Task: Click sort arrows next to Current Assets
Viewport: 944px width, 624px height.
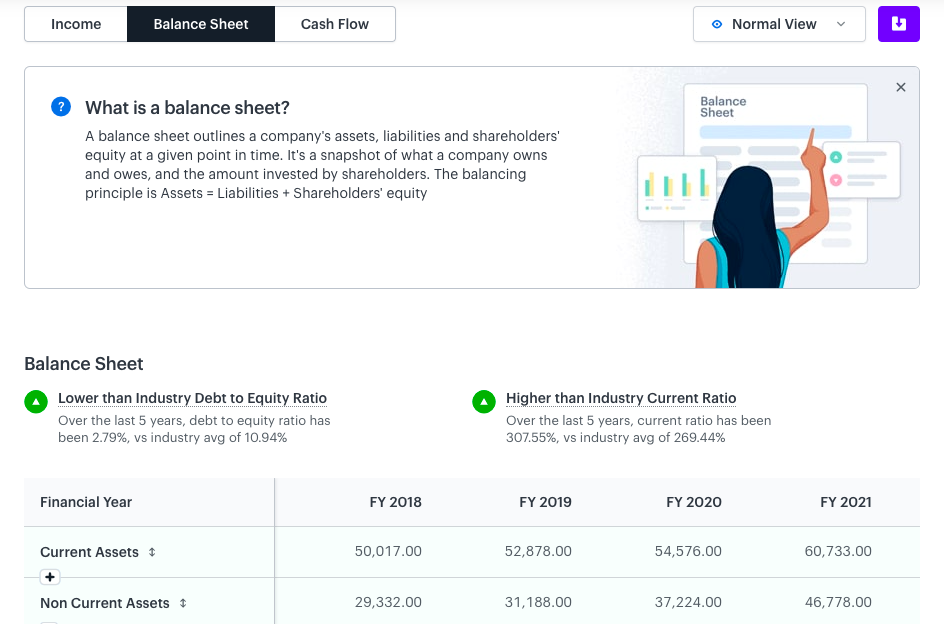Action: tap(152, 552)
